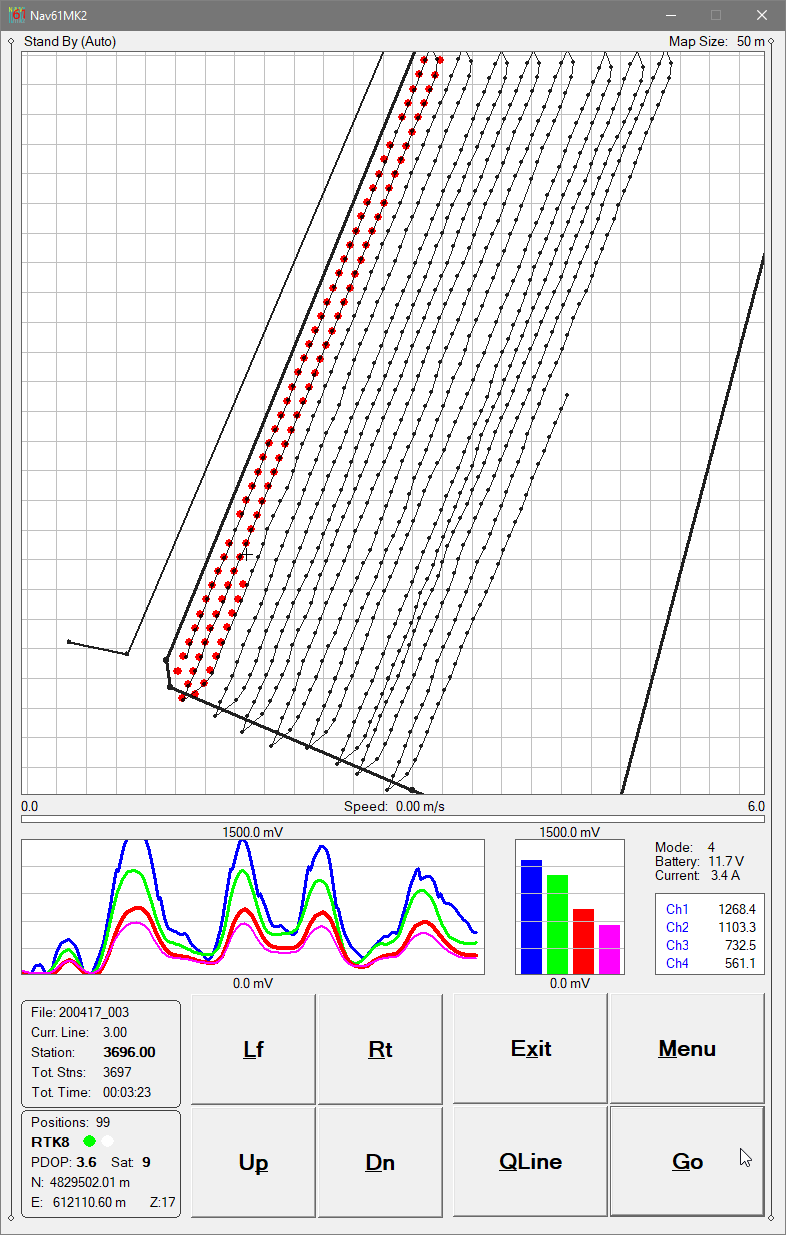The height and width of the screenshot is (1235, 786).
Task: Click the blue Ch1 bar in bar chart
Action: 531,916
